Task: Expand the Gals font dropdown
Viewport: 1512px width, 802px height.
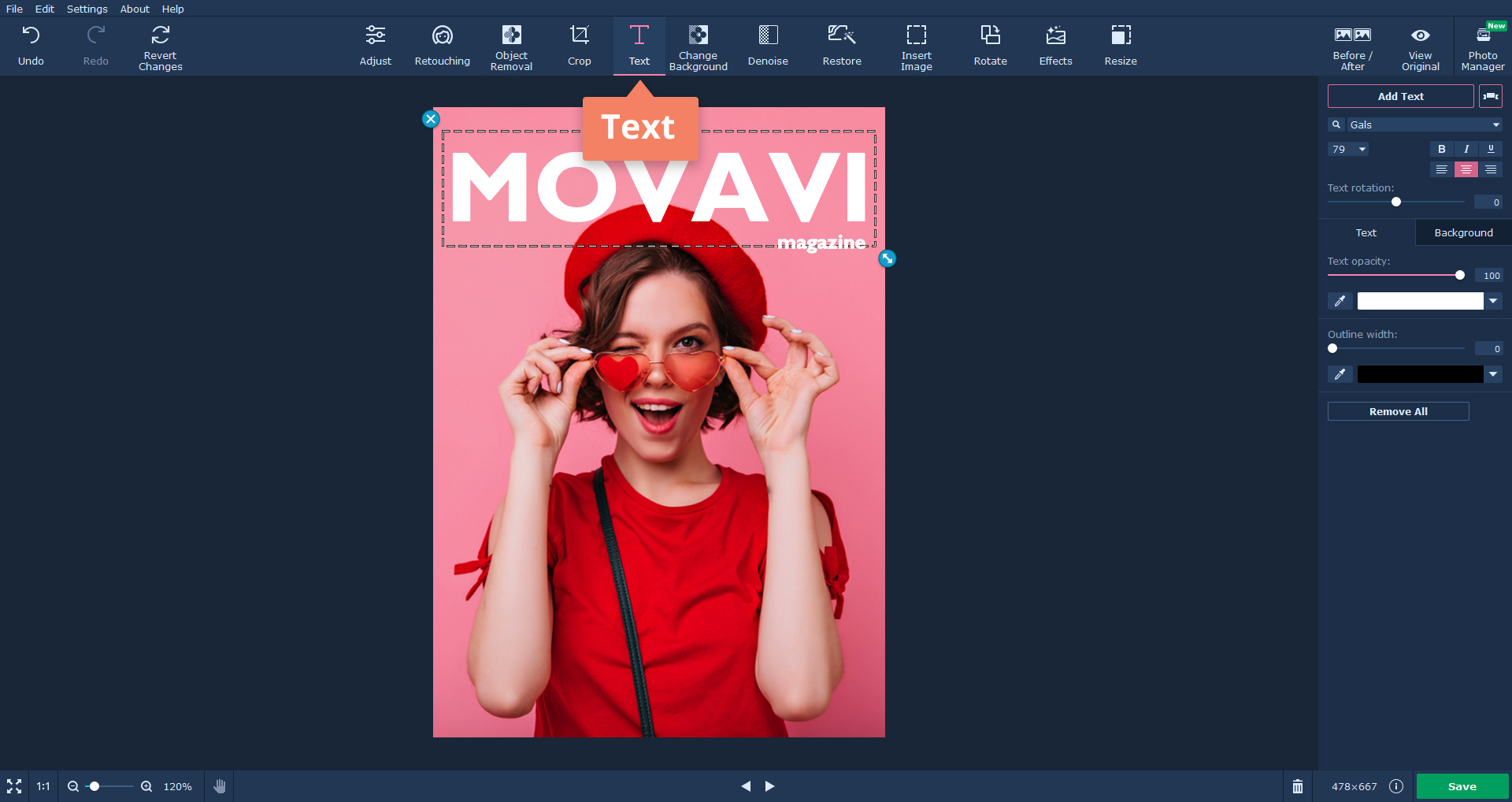Action: (1496, 124)
